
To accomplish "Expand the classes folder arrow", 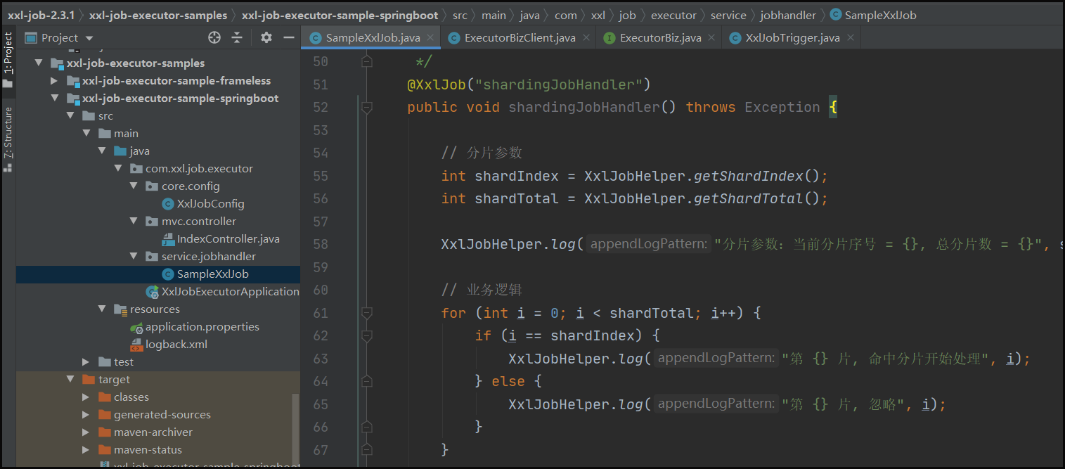I will click(x=86, y=397).
